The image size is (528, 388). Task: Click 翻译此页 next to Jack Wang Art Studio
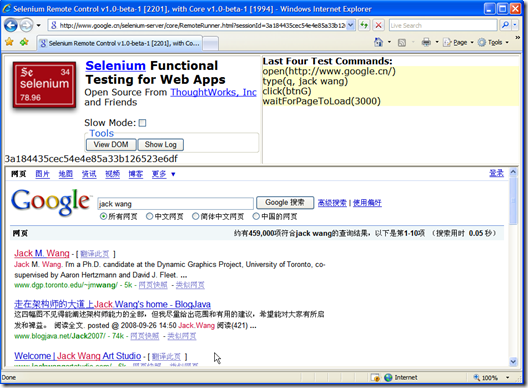click(x=166, y=357)
